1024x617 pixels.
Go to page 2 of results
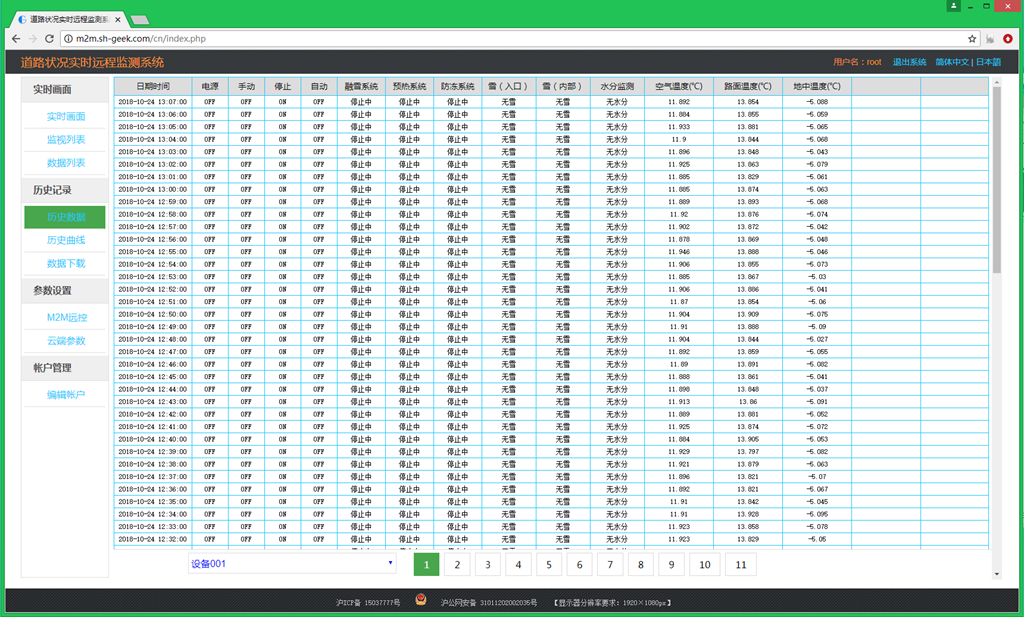[457, 565]
